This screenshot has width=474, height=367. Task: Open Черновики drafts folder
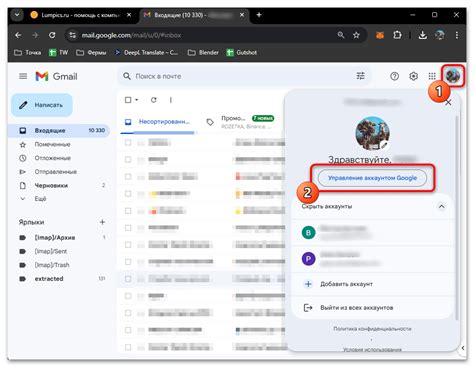coord(51,185)
